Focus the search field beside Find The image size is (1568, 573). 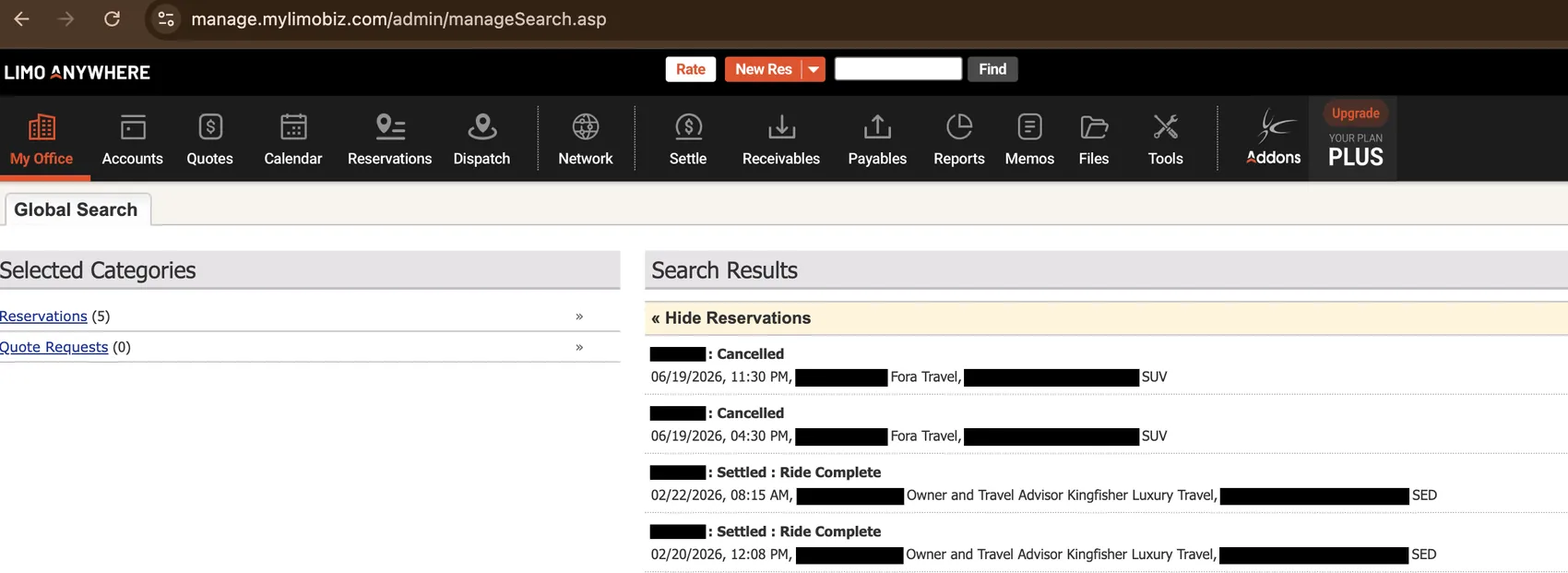pyautogui.click(x=898, y=69)
